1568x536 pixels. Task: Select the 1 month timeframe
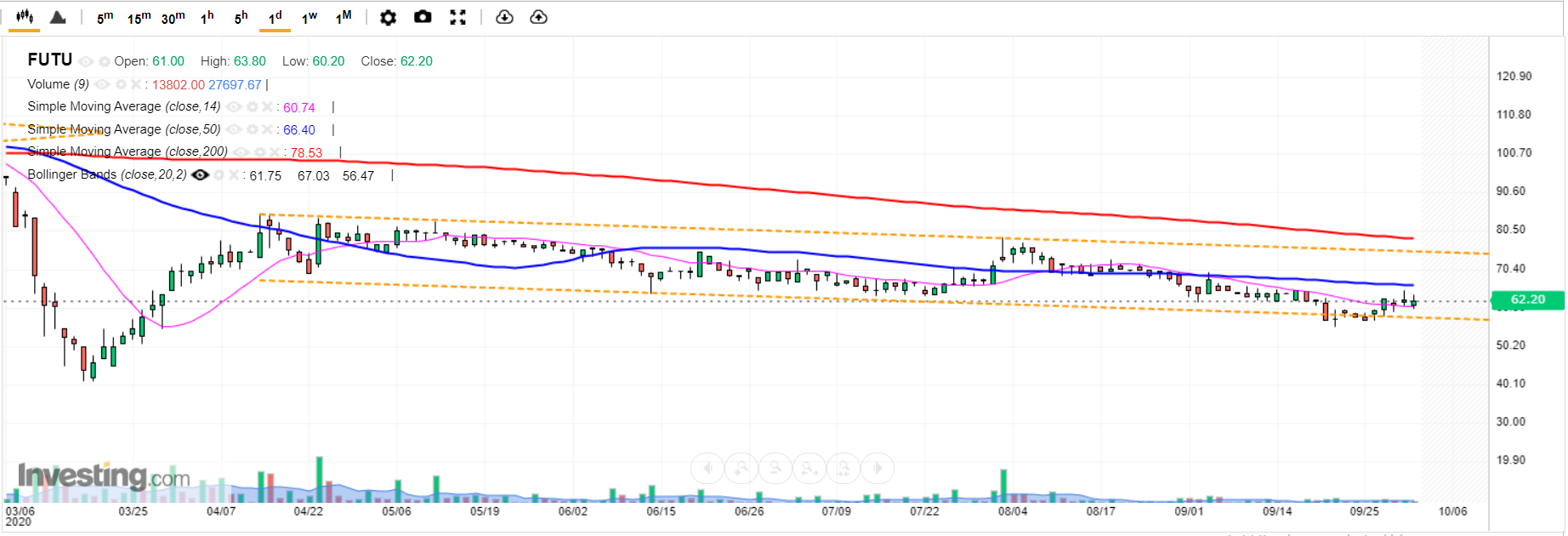(x=344, y=18)
